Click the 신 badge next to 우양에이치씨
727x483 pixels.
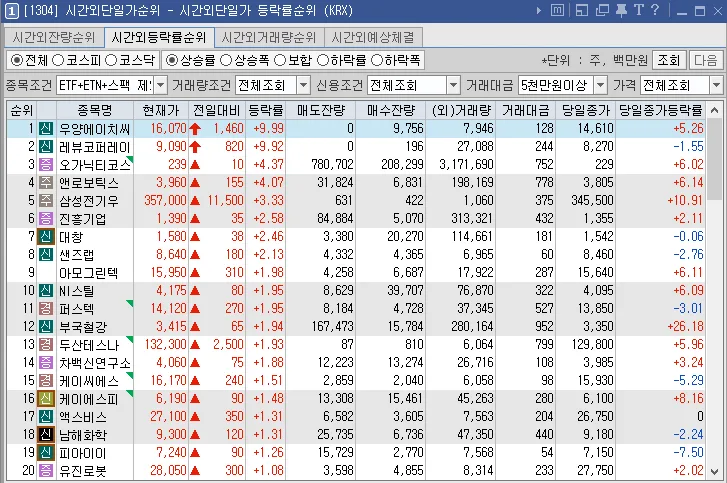pos(45,128)
